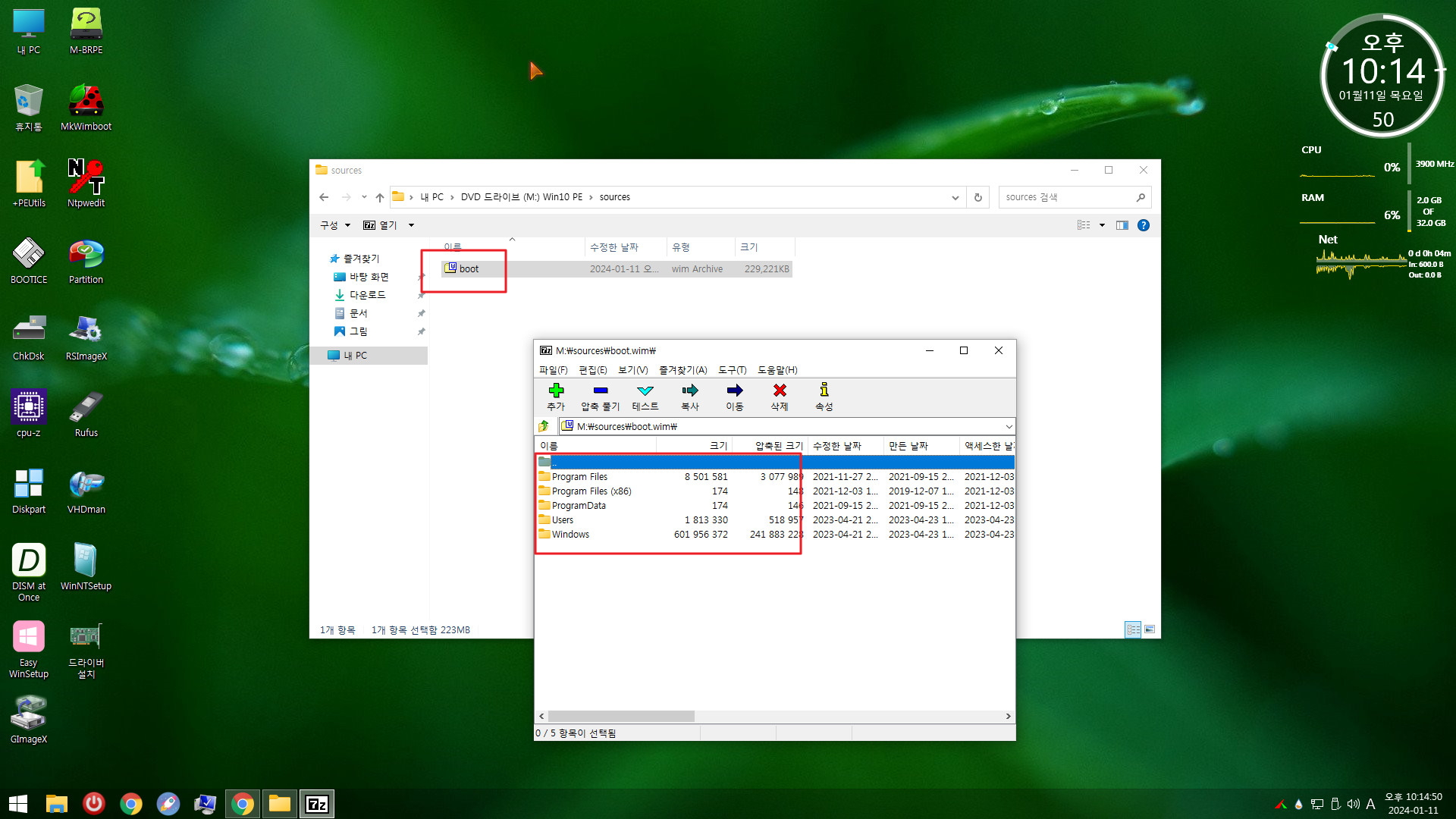Click the 7-Zip Extract (압축 풀기) toolbar icon
This screenshot has height=819, width=1456.
point(601,391)
